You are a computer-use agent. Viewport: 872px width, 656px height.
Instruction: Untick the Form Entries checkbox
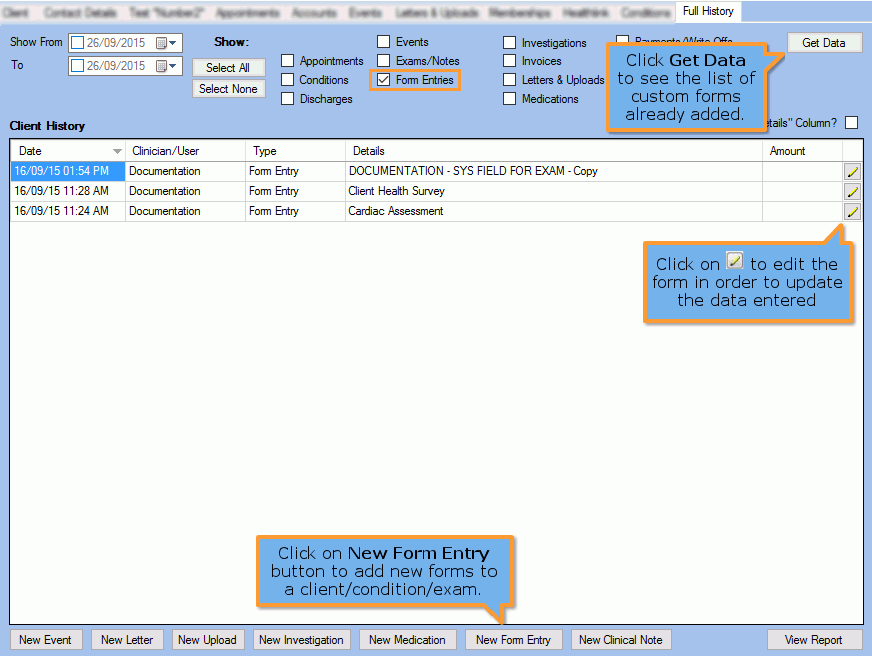point(383,79)
